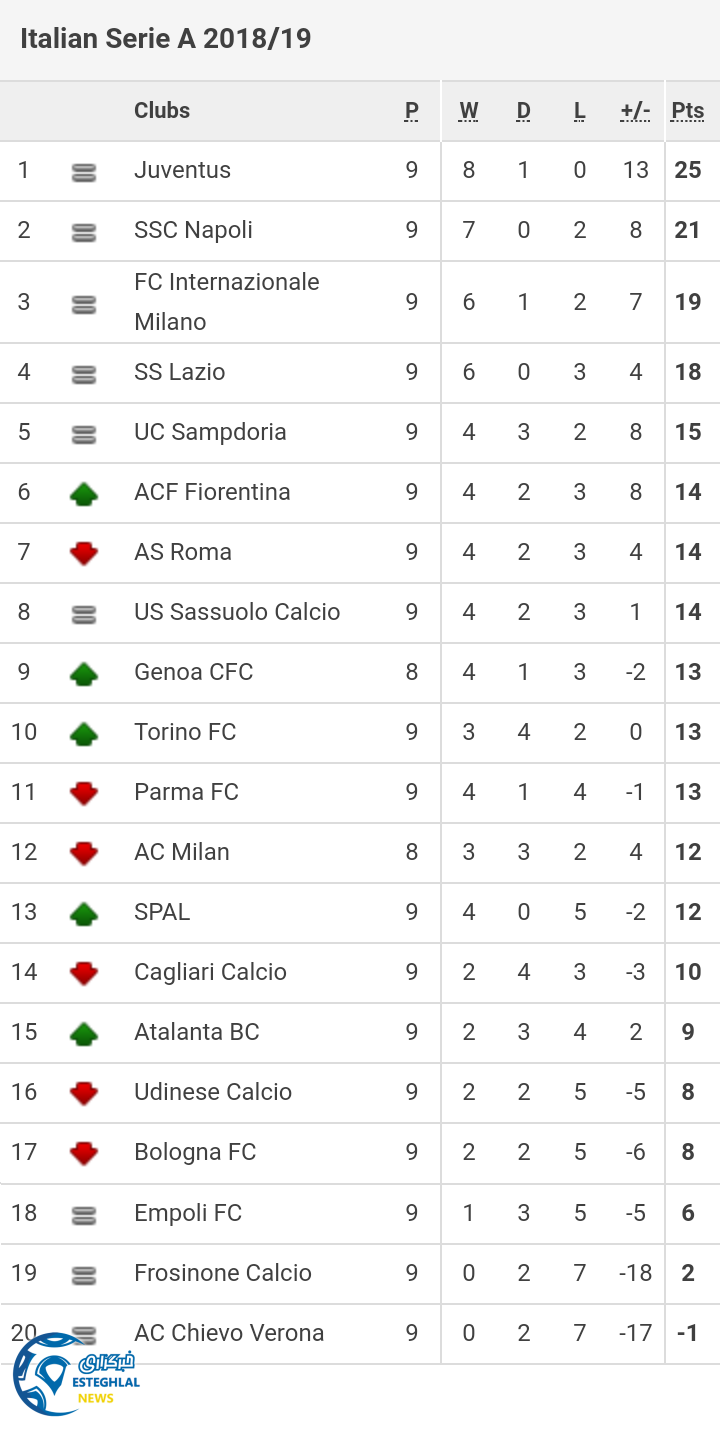Click the unchanged position icon next to Empoli FC
The height and width of the screenshot is (1438, 720).
coord(84,1215)
